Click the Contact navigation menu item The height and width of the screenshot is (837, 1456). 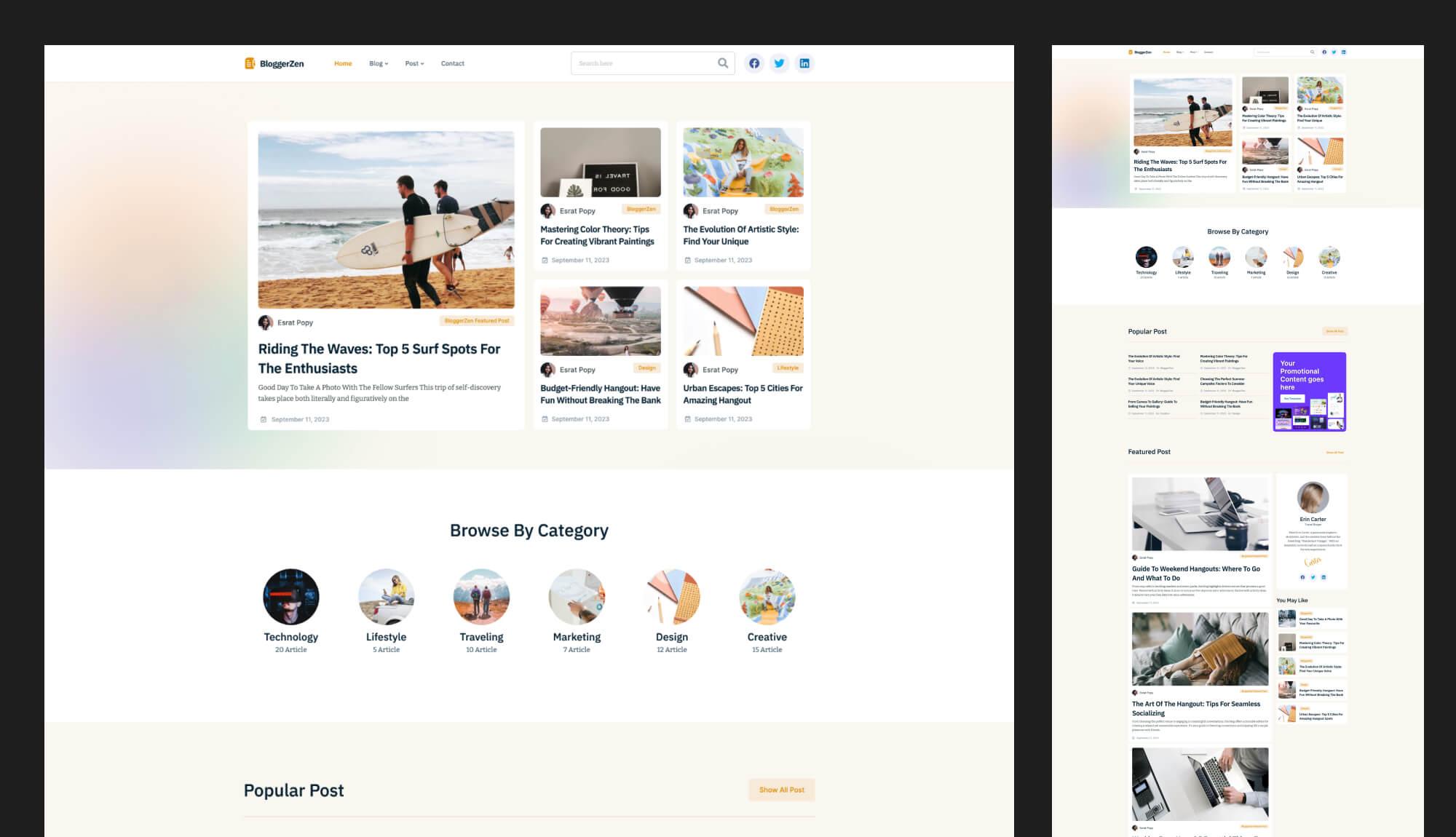(452, 63)
